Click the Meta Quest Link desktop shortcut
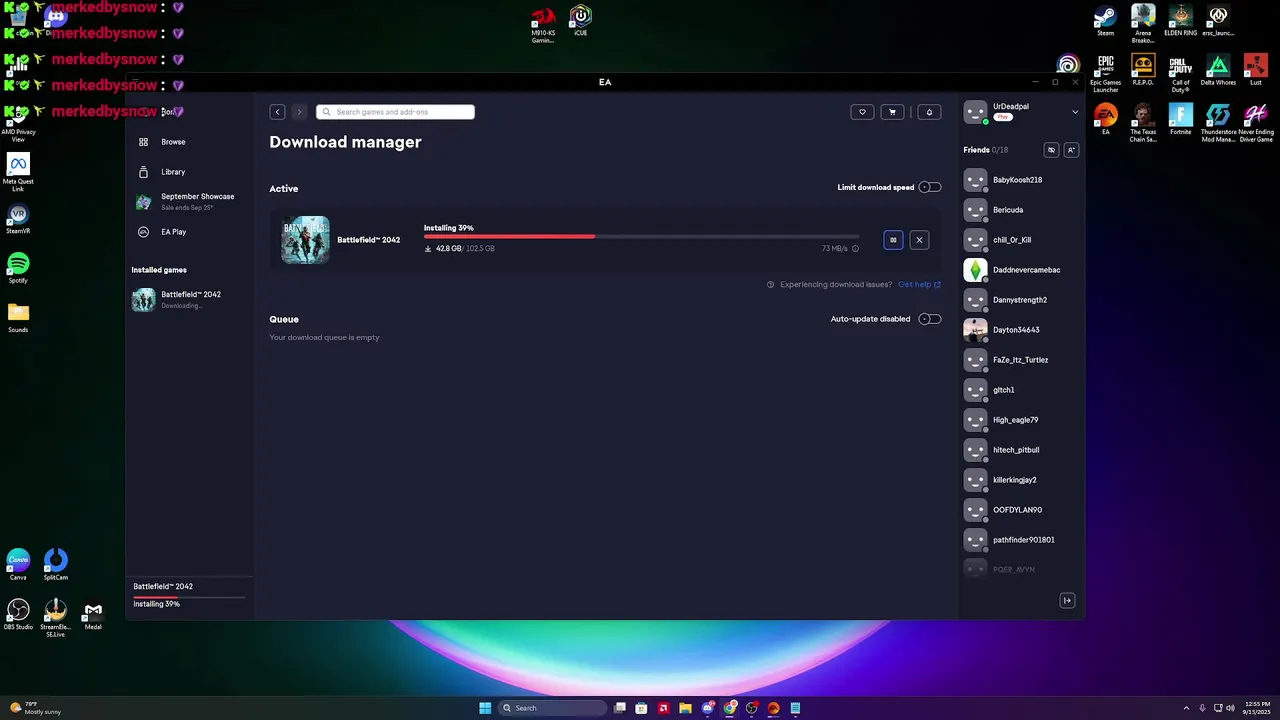Image resolution: width=1280 pixels, height=720 pixels. [18, 172]
